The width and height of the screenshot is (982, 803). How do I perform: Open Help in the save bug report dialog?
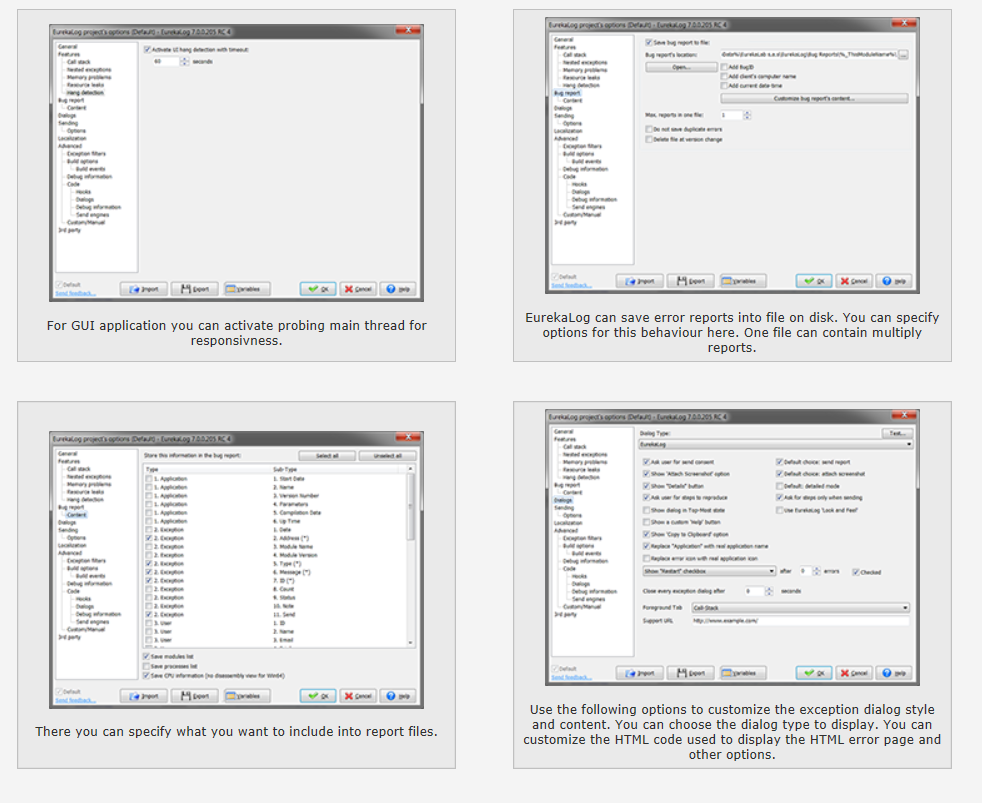point(894,281)
